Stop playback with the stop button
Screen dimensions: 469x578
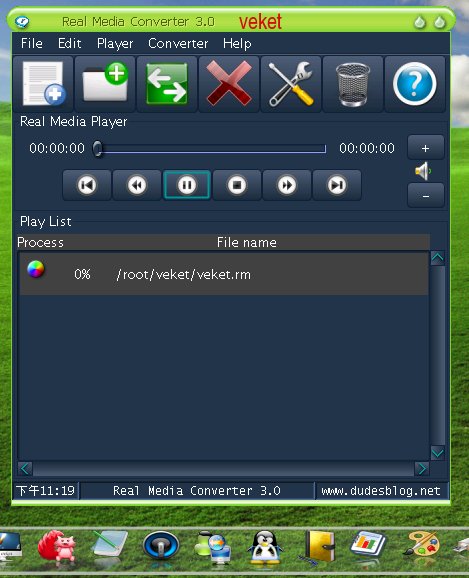point(237,185)
